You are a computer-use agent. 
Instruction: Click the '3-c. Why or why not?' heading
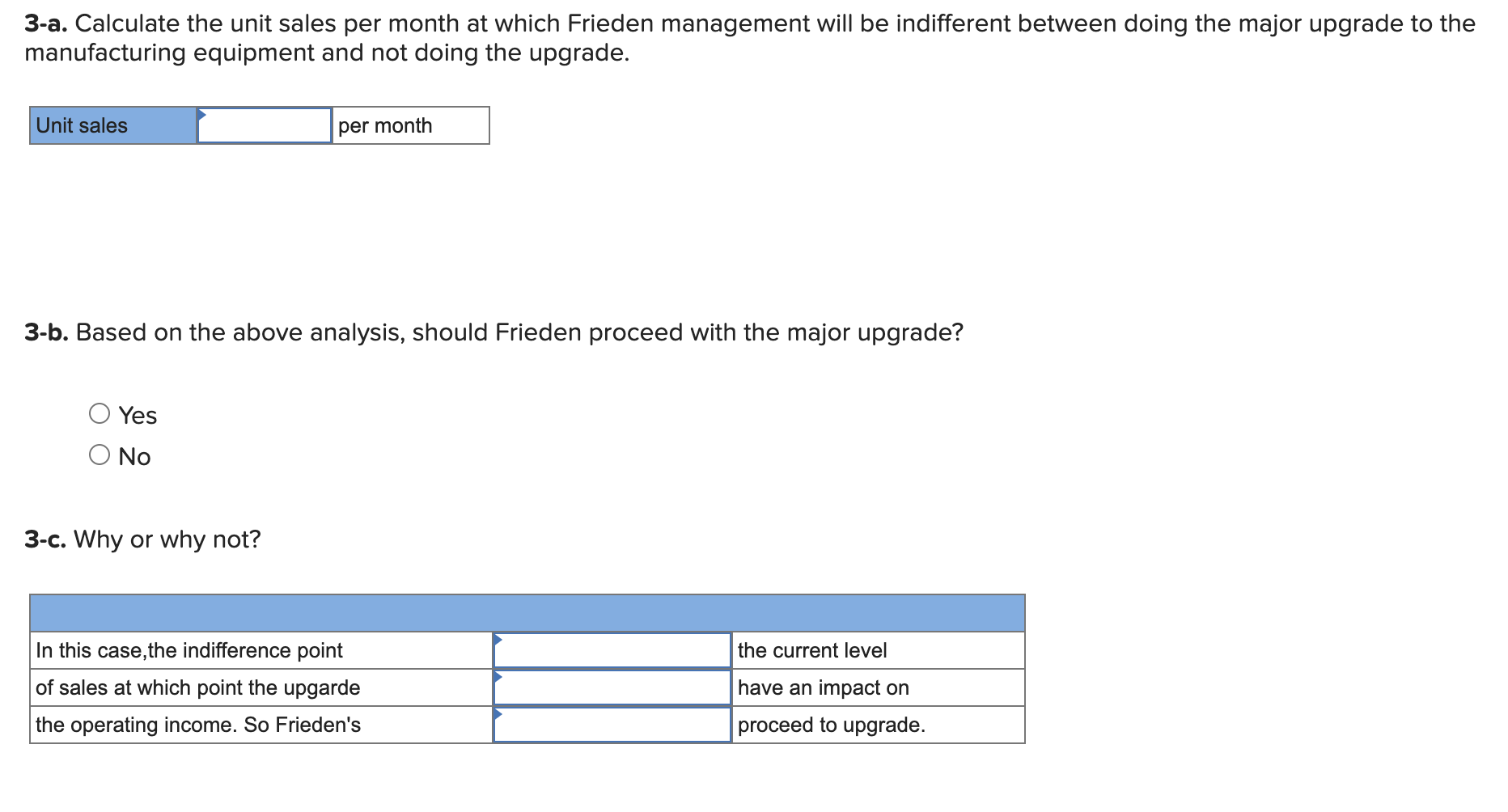(142, 539)
